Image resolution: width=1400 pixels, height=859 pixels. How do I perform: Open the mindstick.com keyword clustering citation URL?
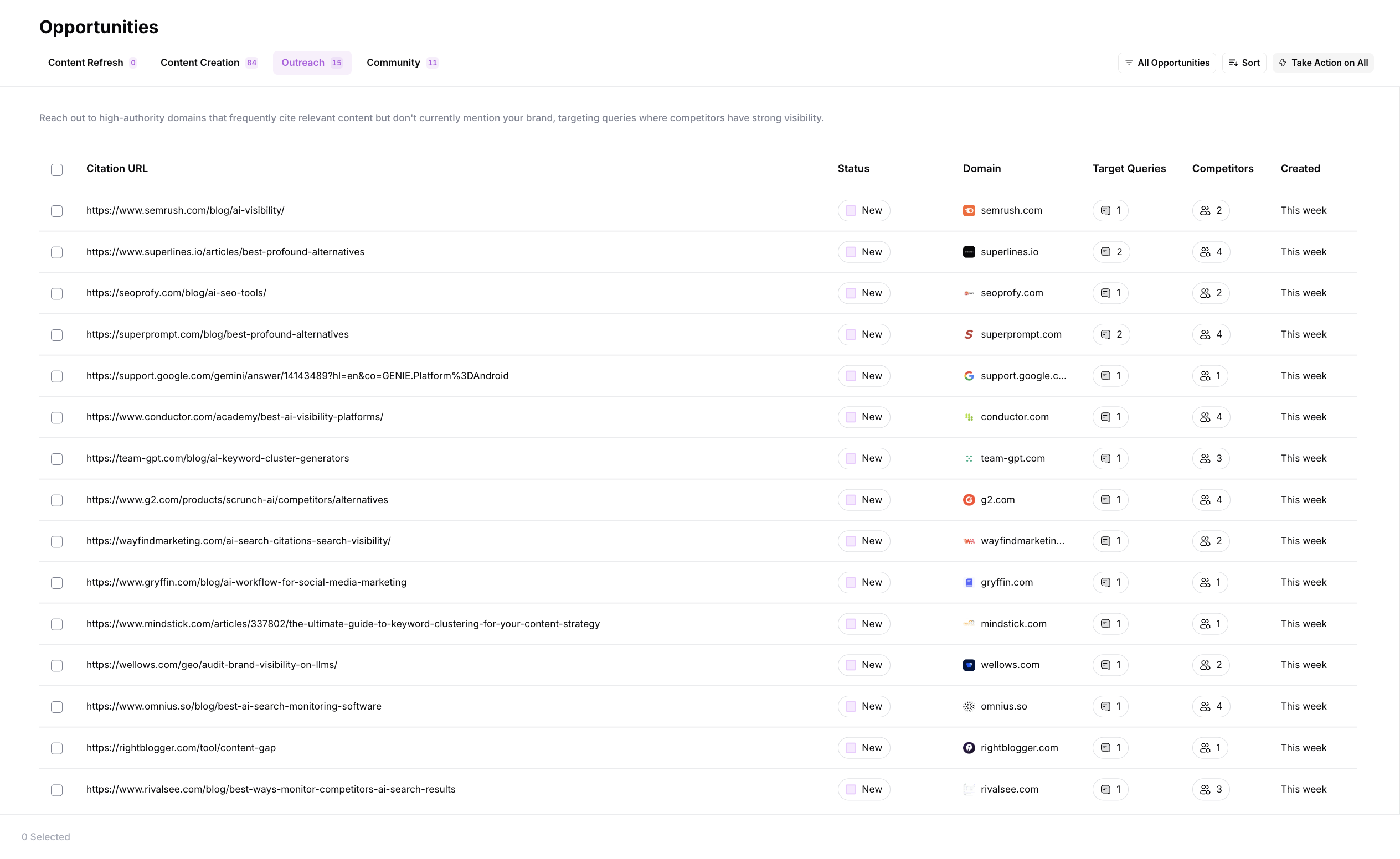343,624
